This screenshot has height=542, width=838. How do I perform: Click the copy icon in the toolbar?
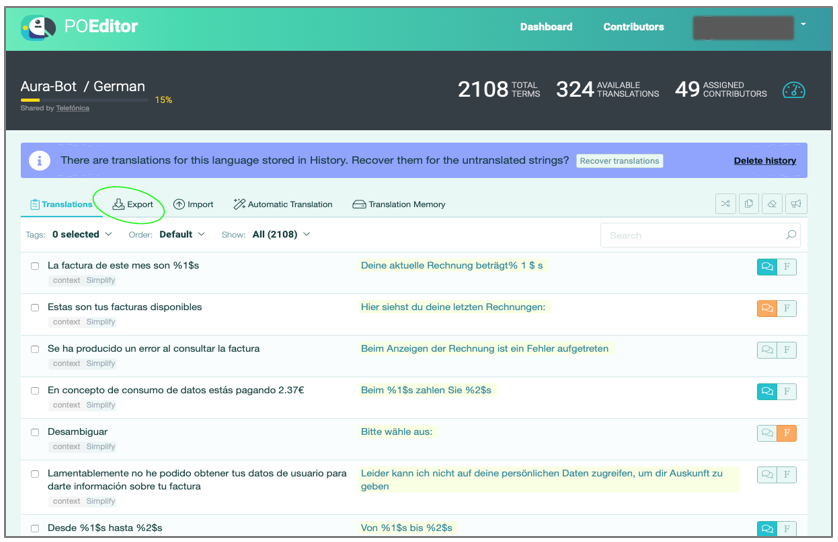[749, 204]
